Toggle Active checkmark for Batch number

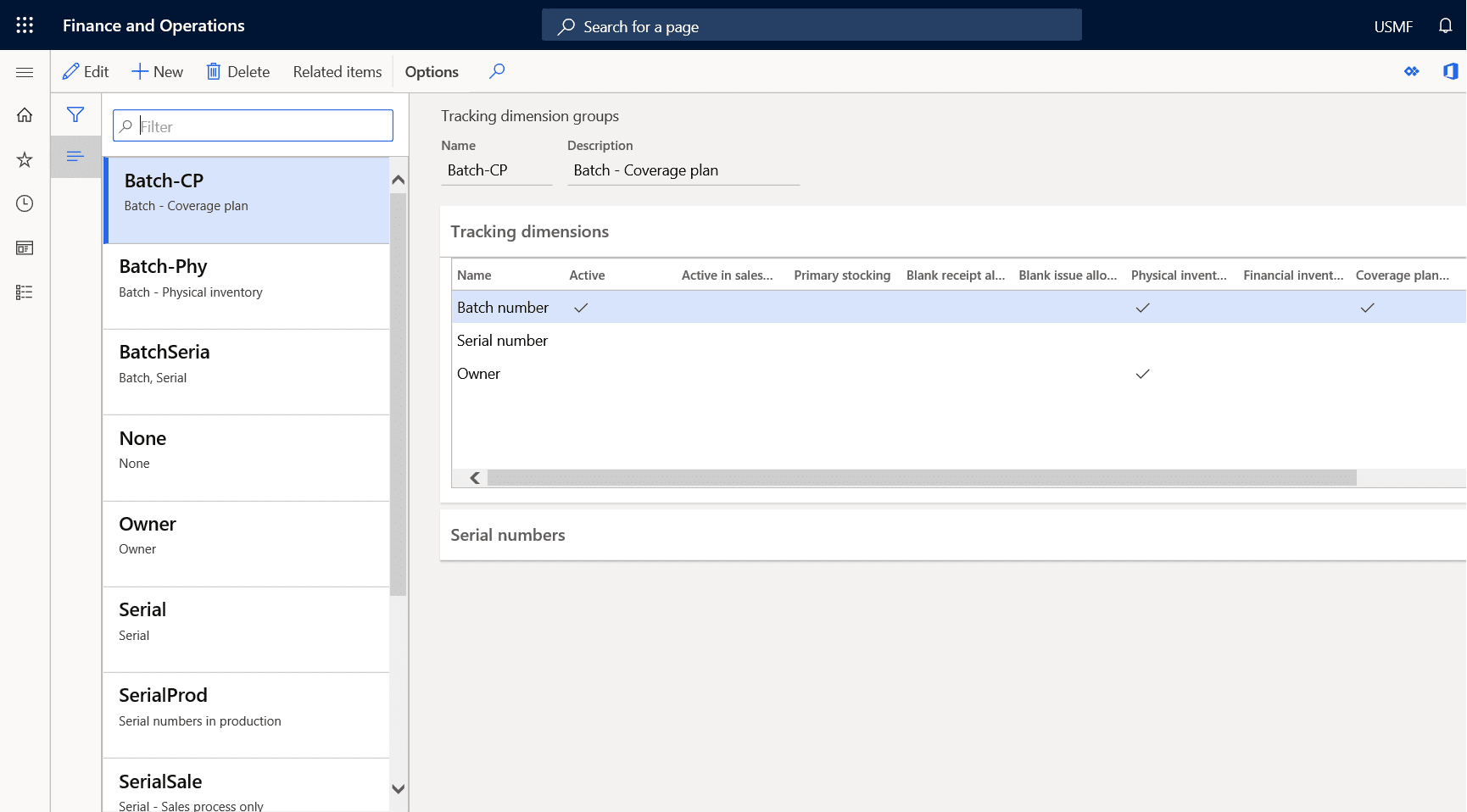click(581, 308)
